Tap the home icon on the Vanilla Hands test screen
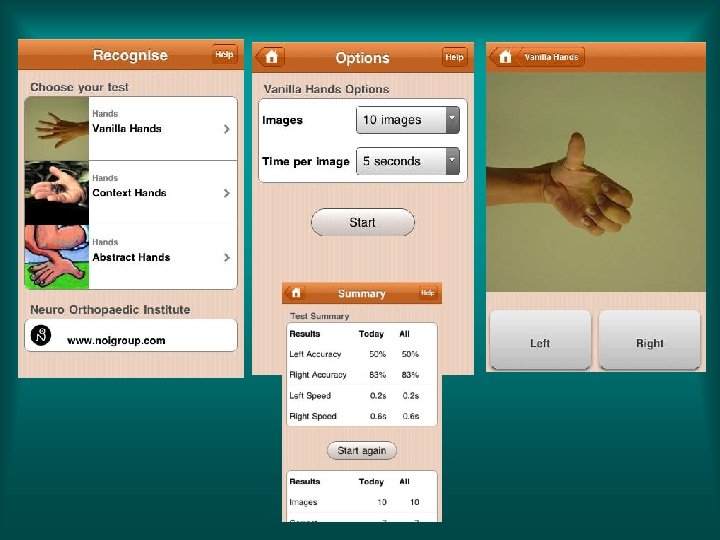The image size is (720, 540). click(505, 57)
